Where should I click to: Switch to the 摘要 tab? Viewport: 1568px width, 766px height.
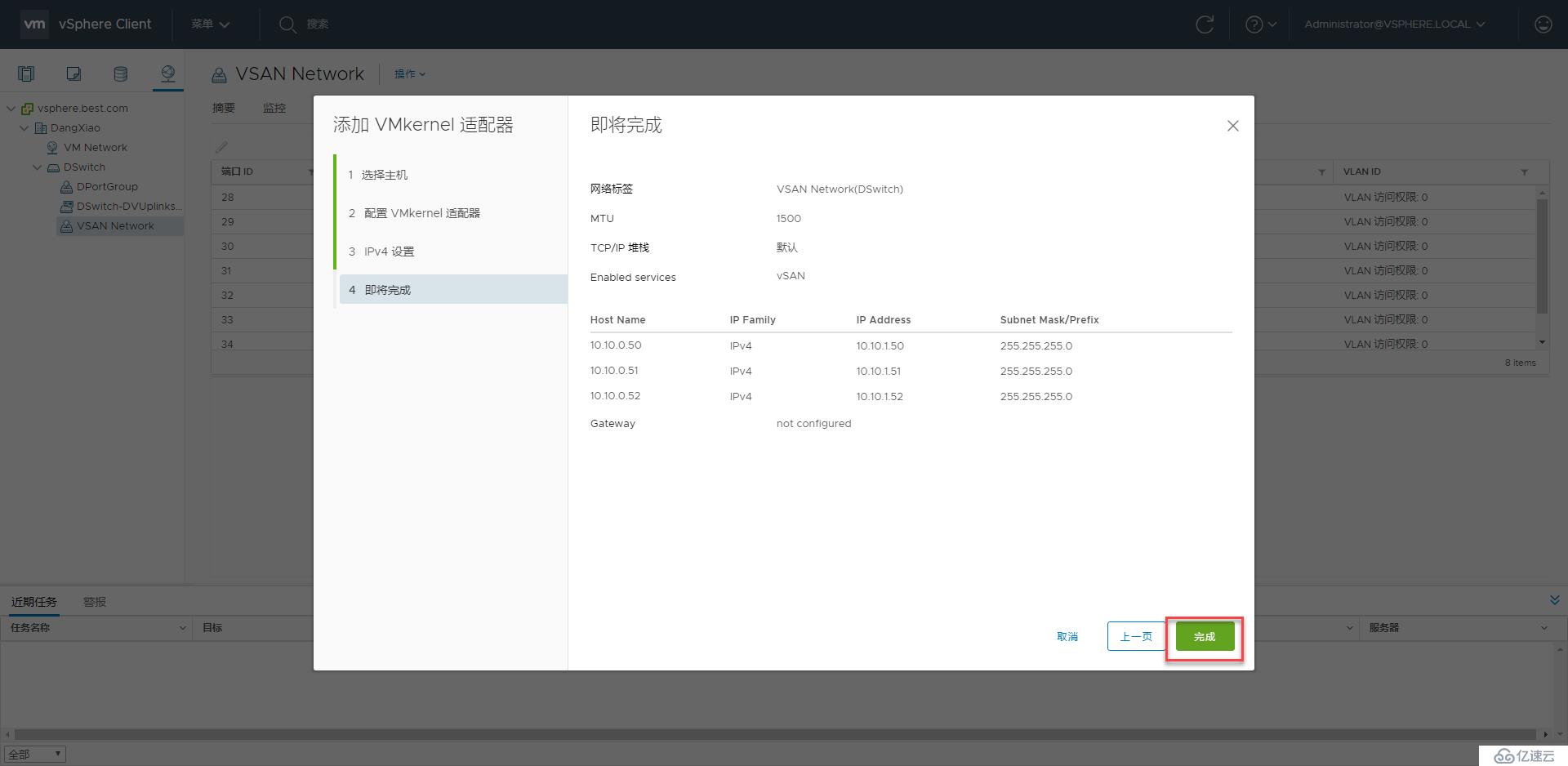(x=224, y=108)
